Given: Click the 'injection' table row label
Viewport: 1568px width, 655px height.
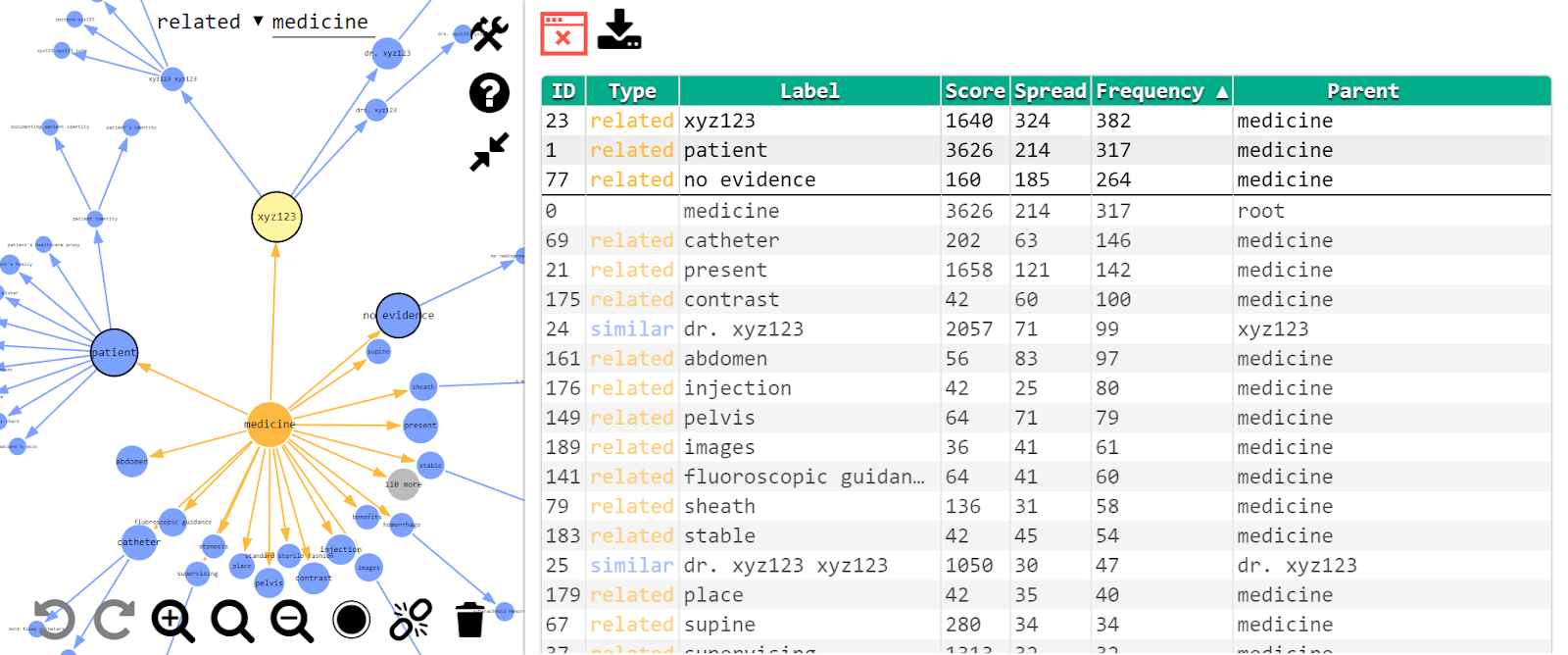Looking at the screenshot, I should [737, 388].
